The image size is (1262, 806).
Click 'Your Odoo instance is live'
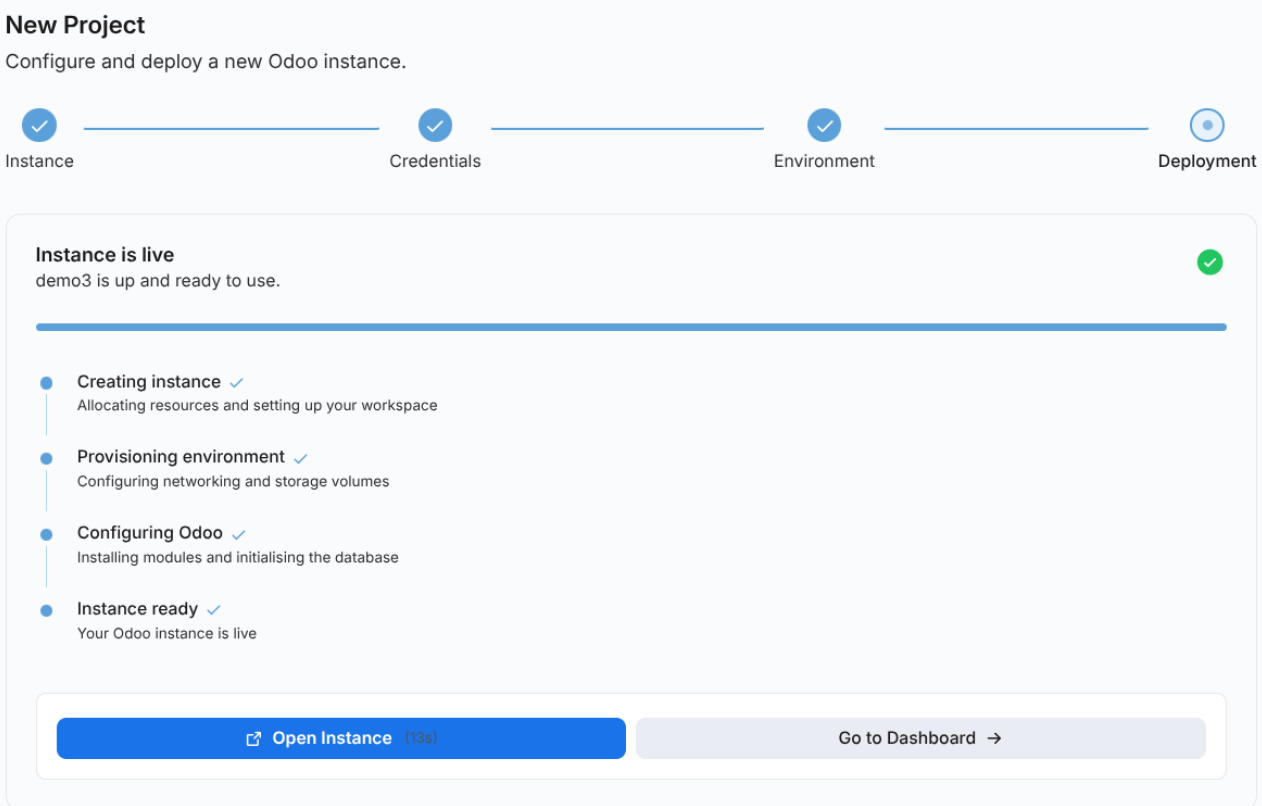click(167, 634)
